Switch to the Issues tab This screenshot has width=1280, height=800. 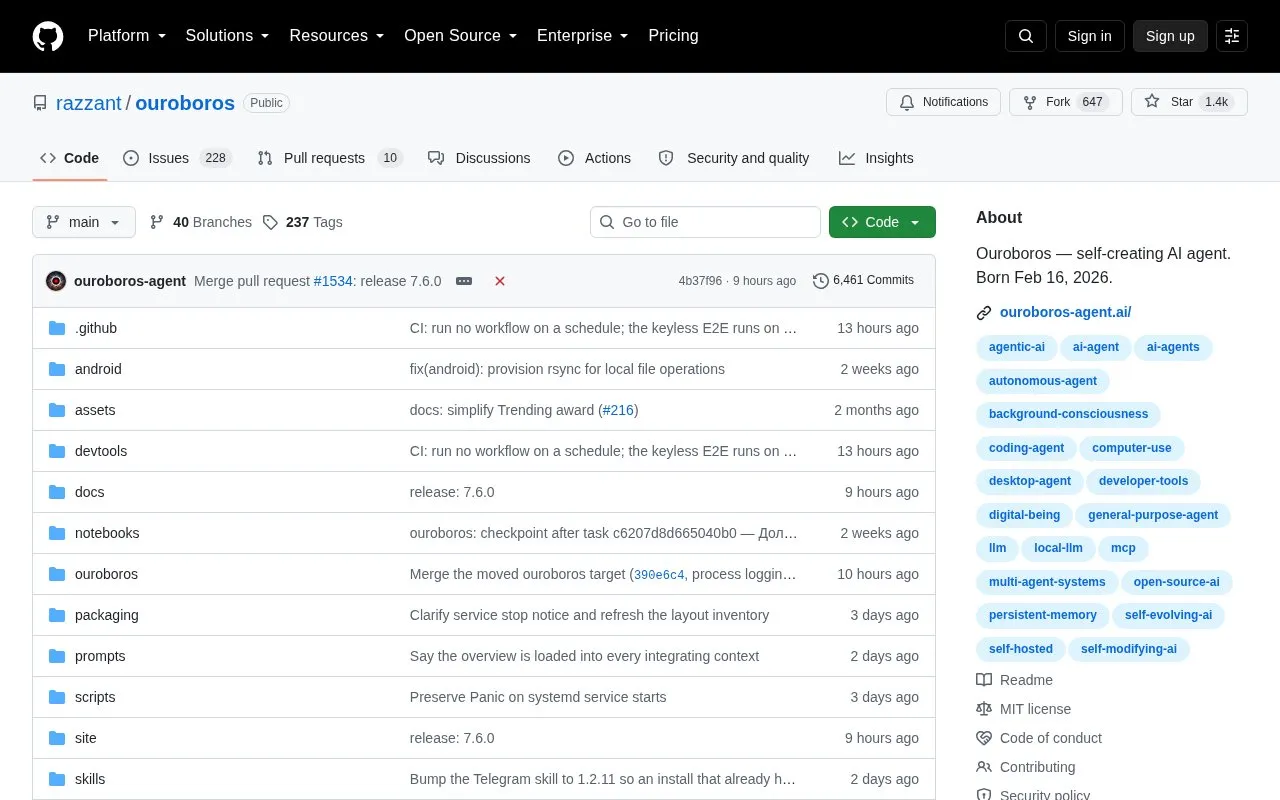(x=177, y=158)
